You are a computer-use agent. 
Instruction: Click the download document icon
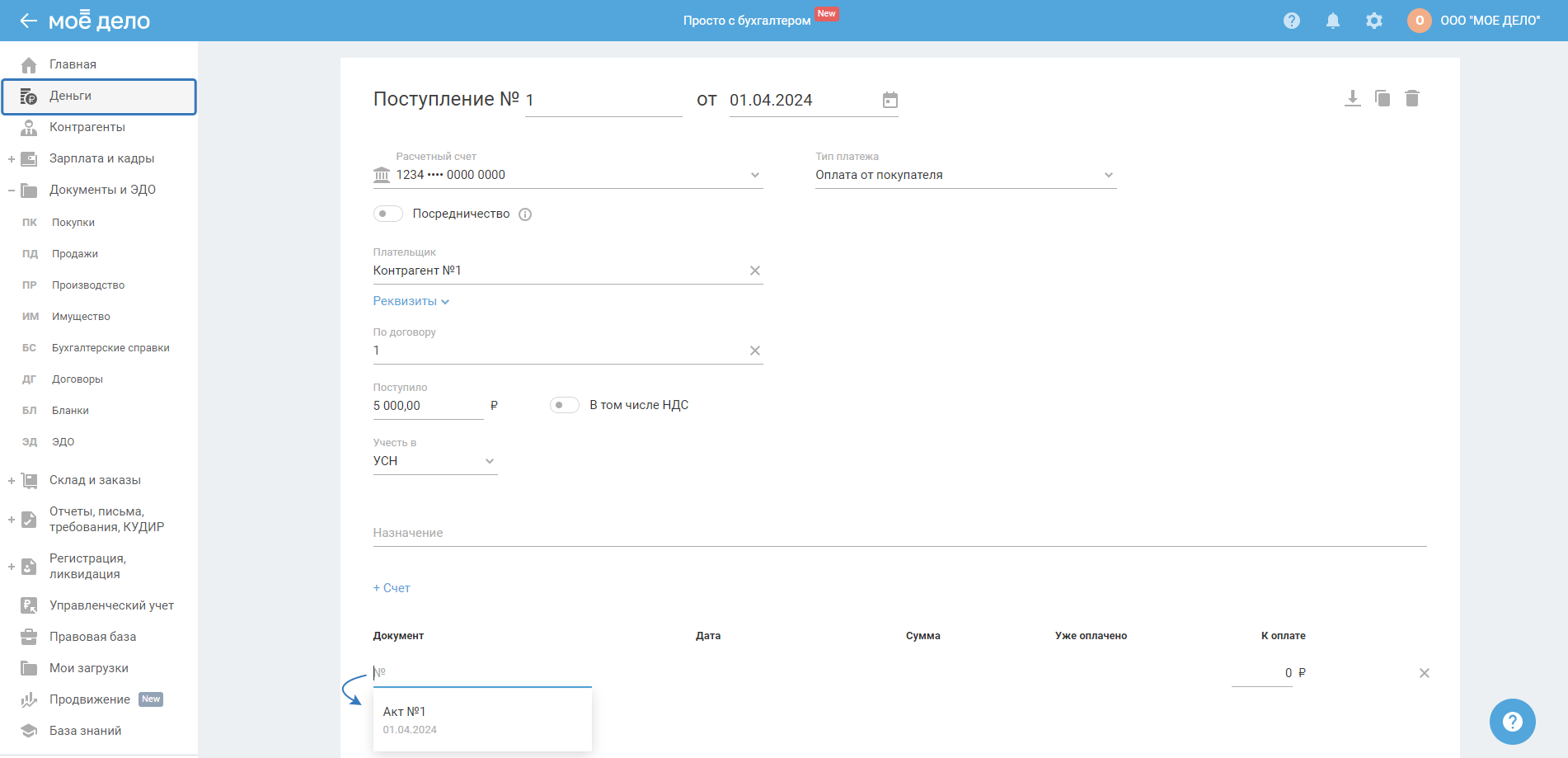(x=1352, y=99)
